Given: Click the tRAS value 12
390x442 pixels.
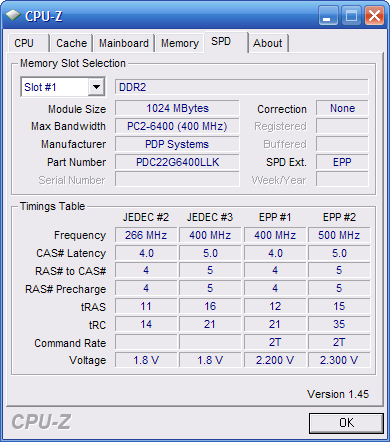Looking at the screenshot, I should [x=275, y=306].
